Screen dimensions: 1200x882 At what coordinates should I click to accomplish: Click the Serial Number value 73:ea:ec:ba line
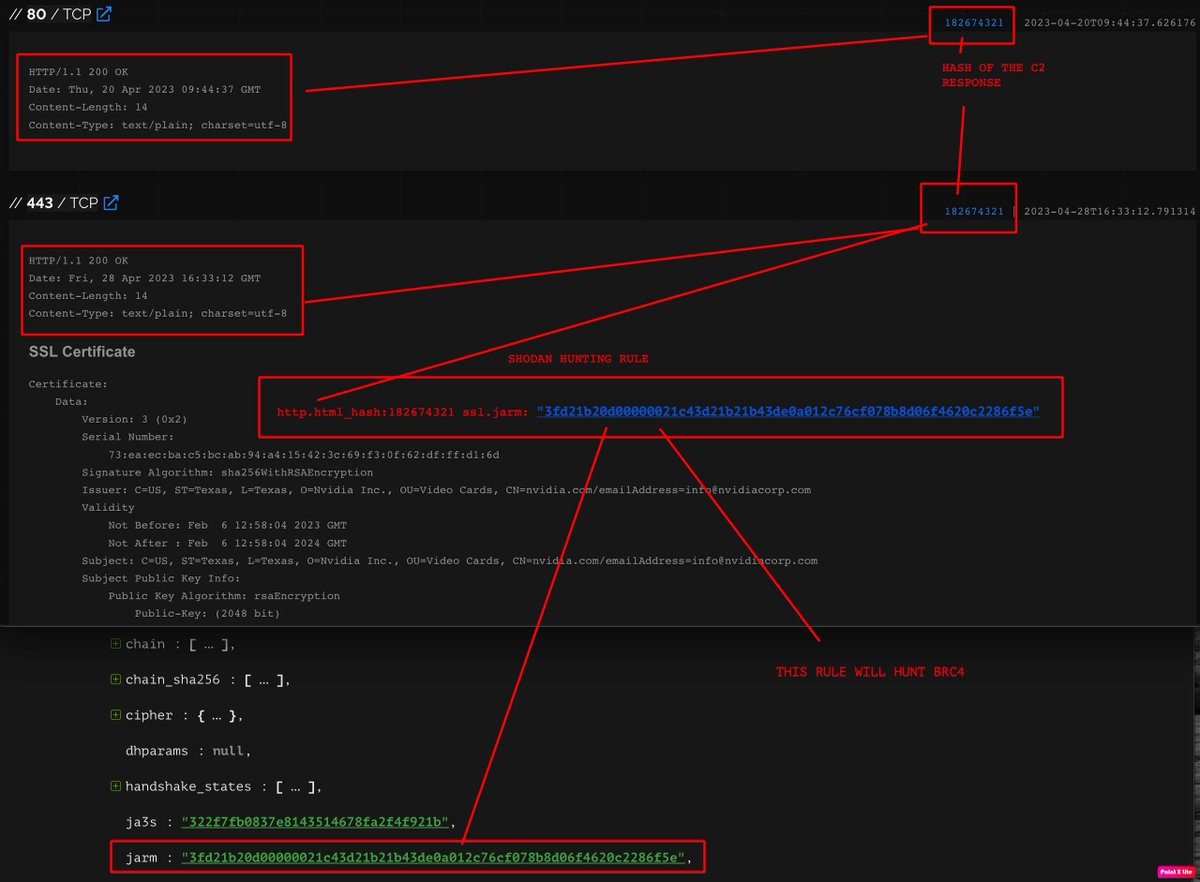[304, 454]
